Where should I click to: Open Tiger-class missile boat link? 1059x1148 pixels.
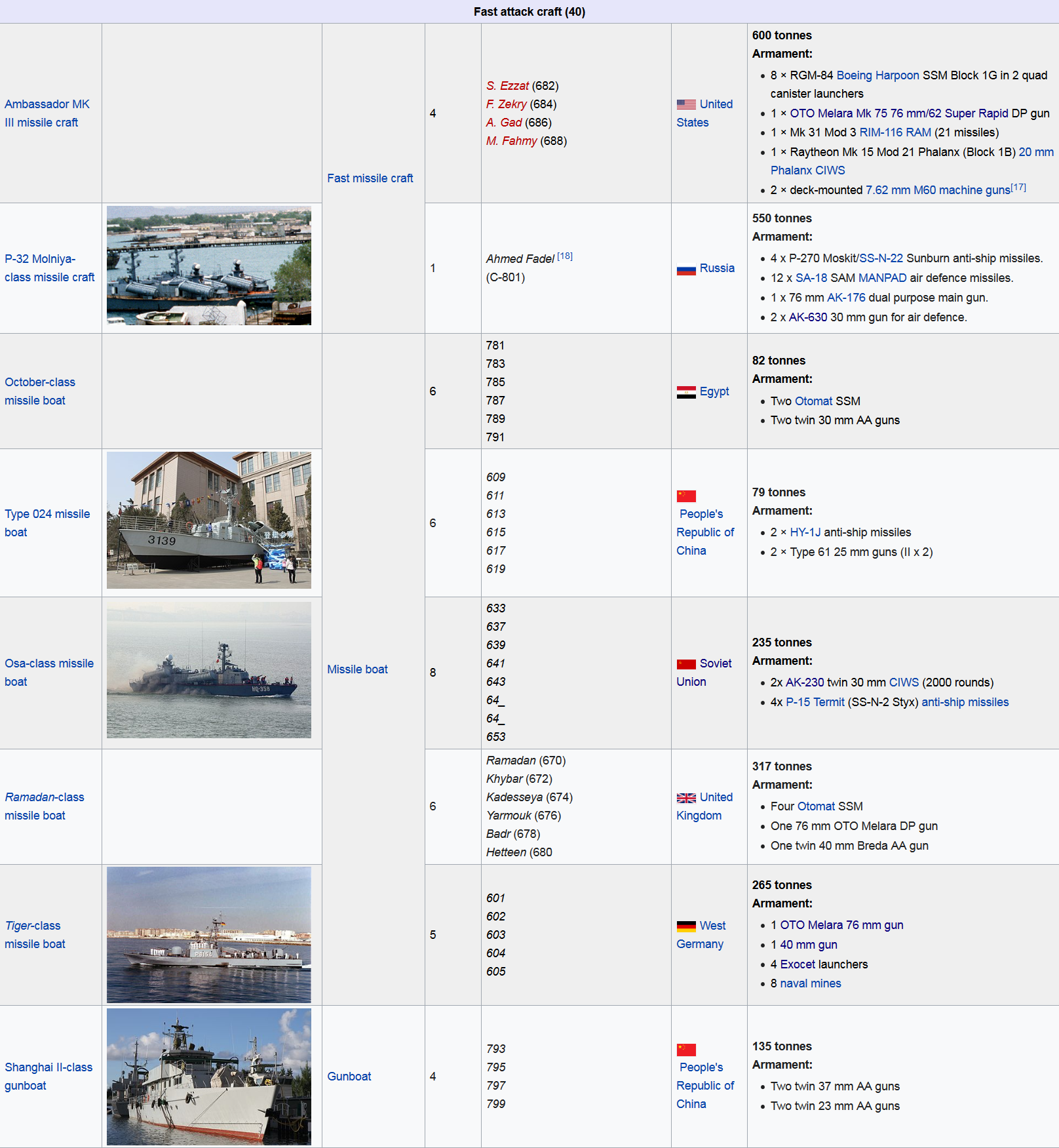(x=35, y=935)
